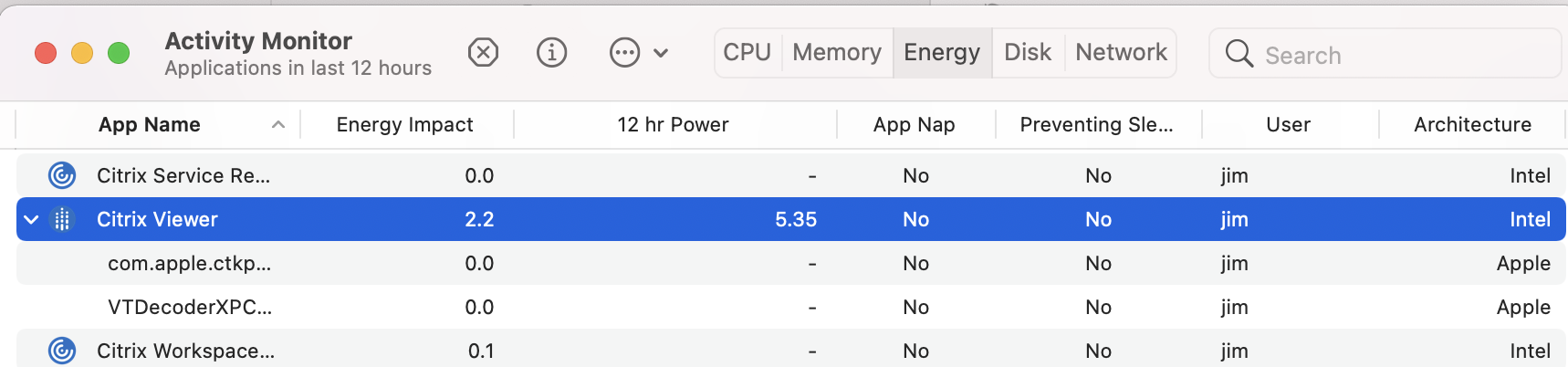Switch to the Memory tab

click(x=836, y=53)
